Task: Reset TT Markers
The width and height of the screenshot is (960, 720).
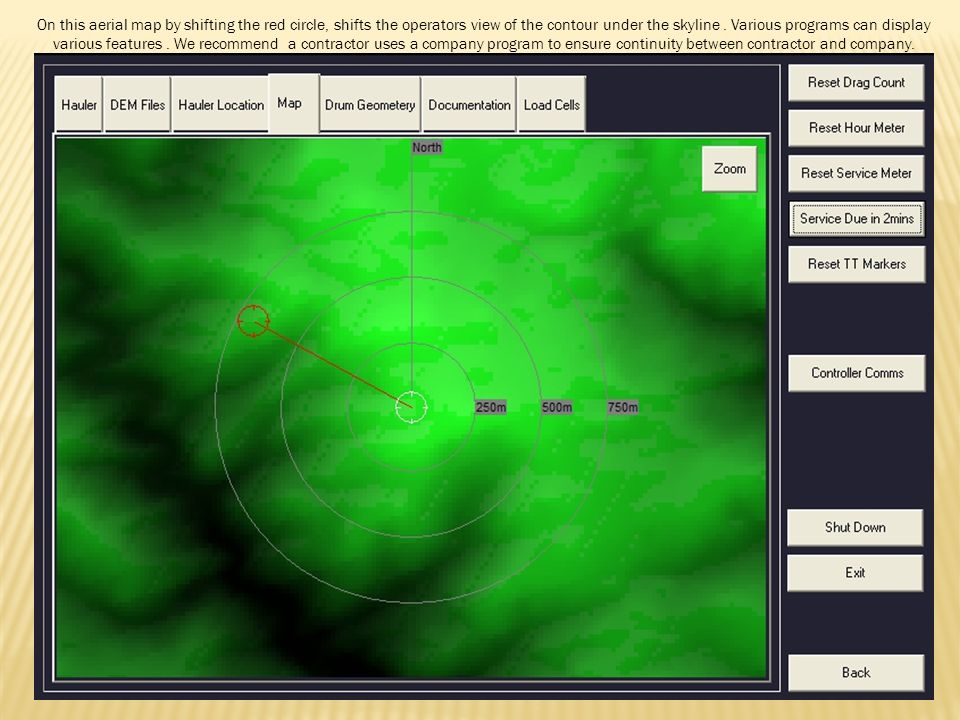Action: [x=857, y=264]
